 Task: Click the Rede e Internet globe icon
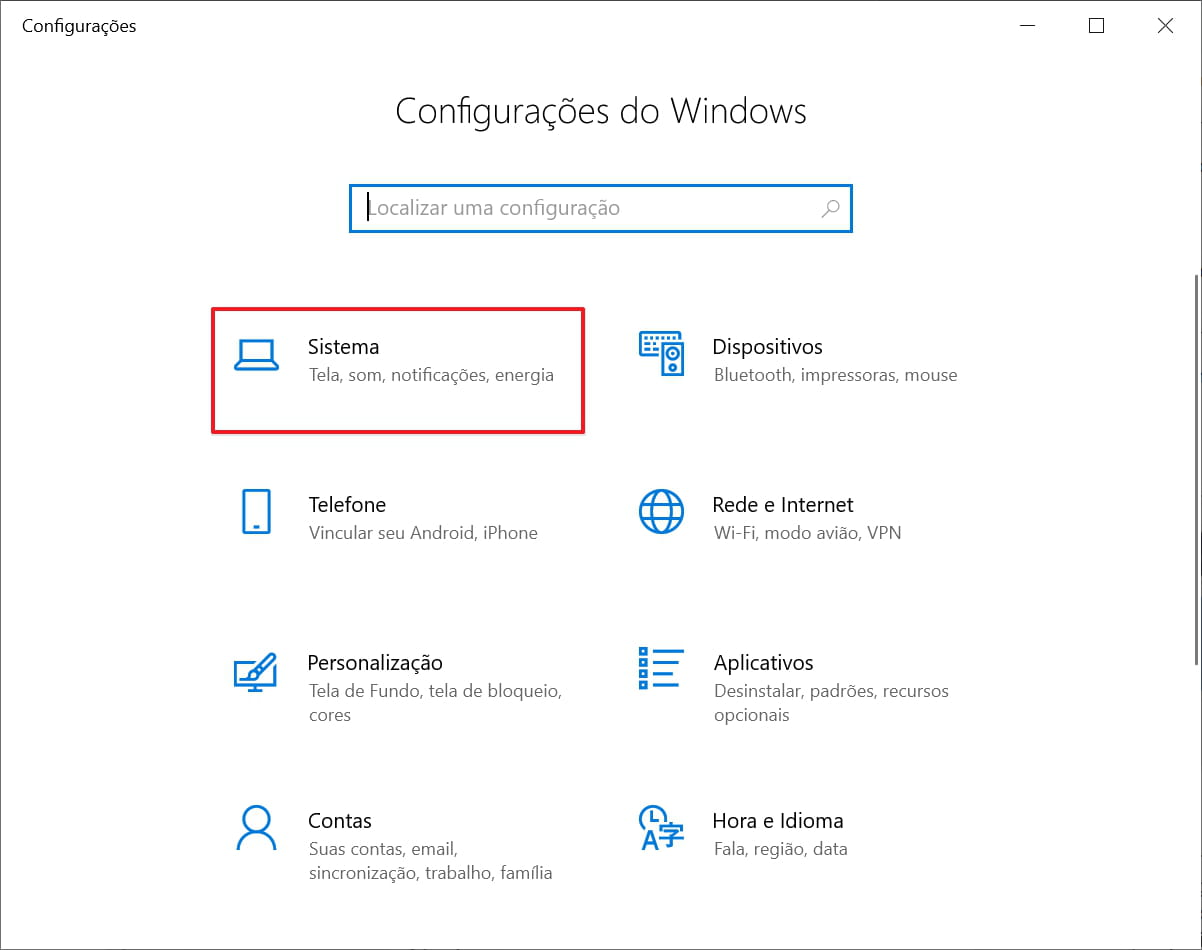[x=661, y=512]
